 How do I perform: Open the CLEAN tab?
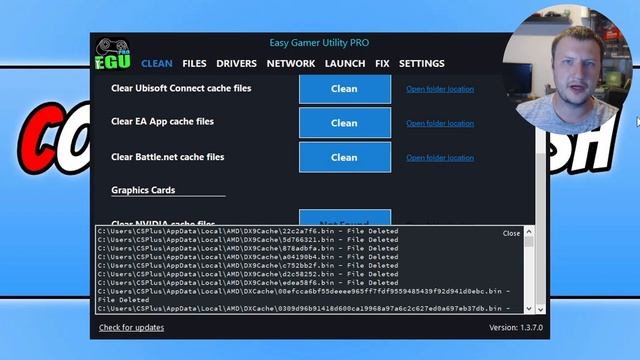[x=157, y=64]
